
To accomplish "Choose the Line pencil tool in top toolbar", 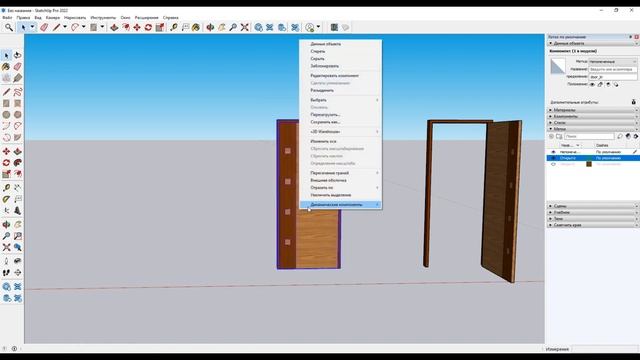I will point(56,27).
